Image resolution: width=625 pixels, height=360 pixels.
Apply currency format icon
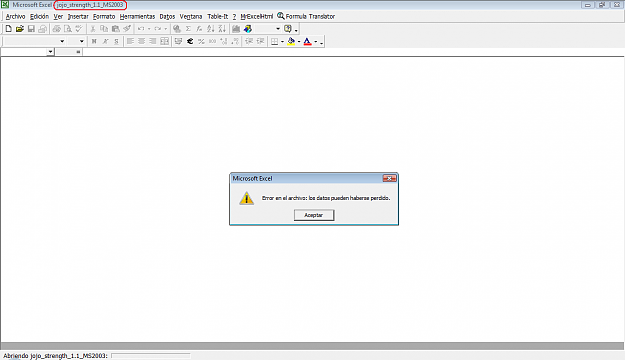(x=178, y=41)
